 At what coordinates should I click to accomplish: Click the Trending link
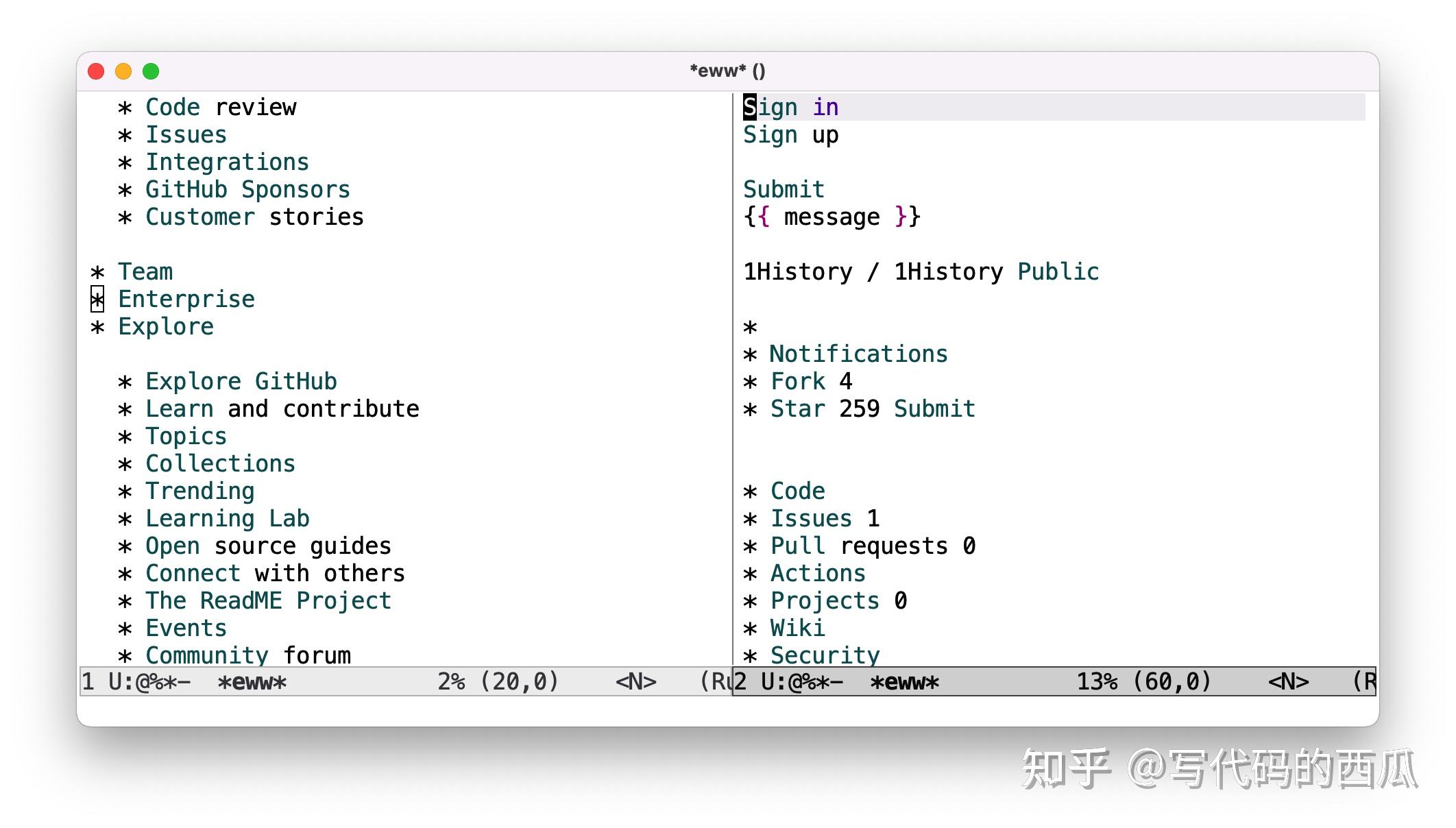click(199, 491)
